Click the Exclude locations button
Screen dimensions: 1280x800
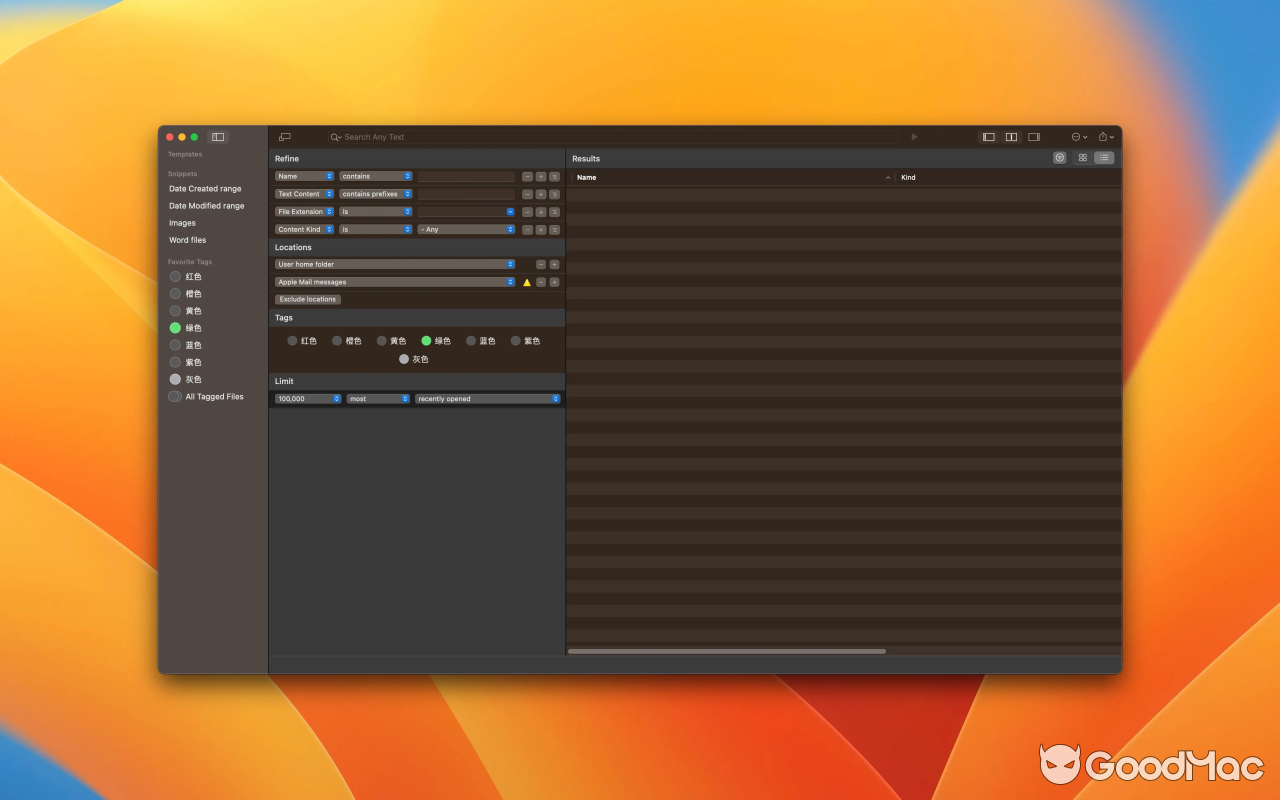click(307, 299)
